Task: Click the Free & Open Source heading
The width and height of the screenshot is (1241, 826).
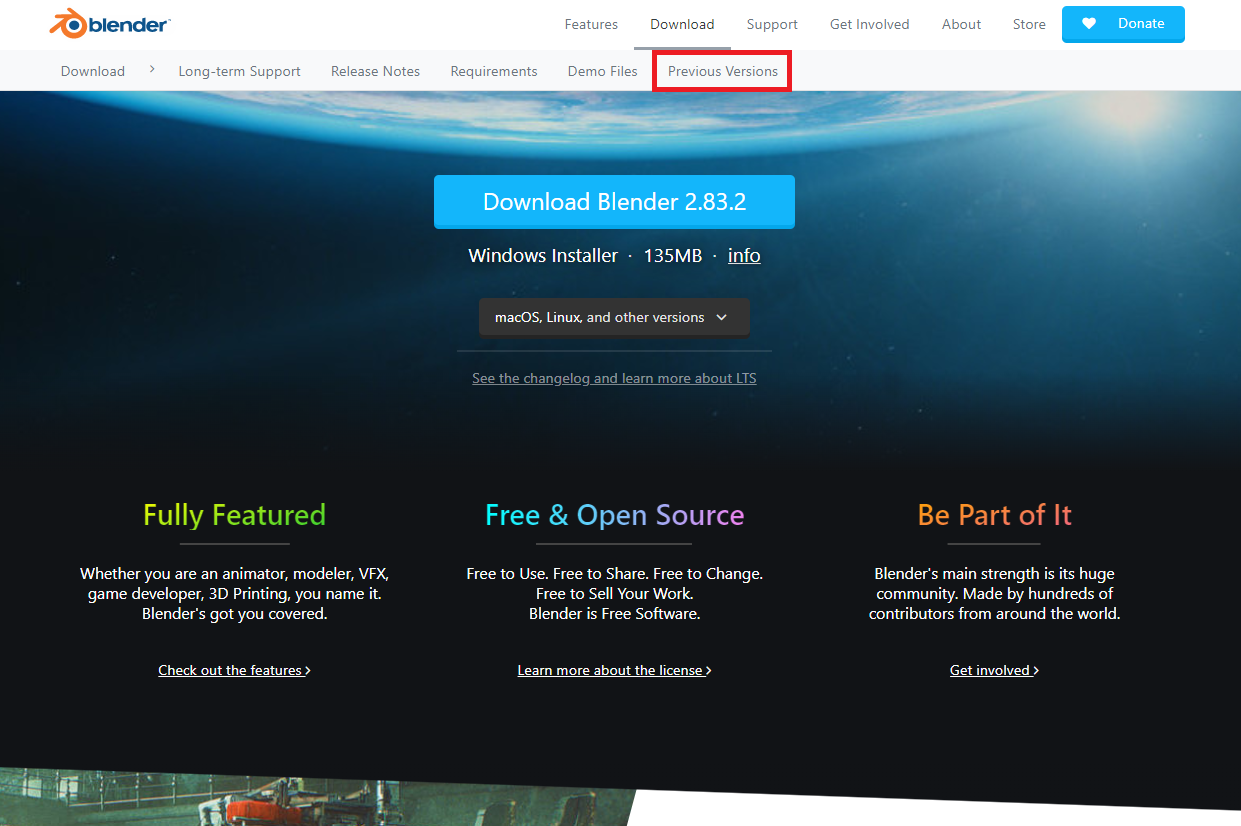Action: (614, 515)
